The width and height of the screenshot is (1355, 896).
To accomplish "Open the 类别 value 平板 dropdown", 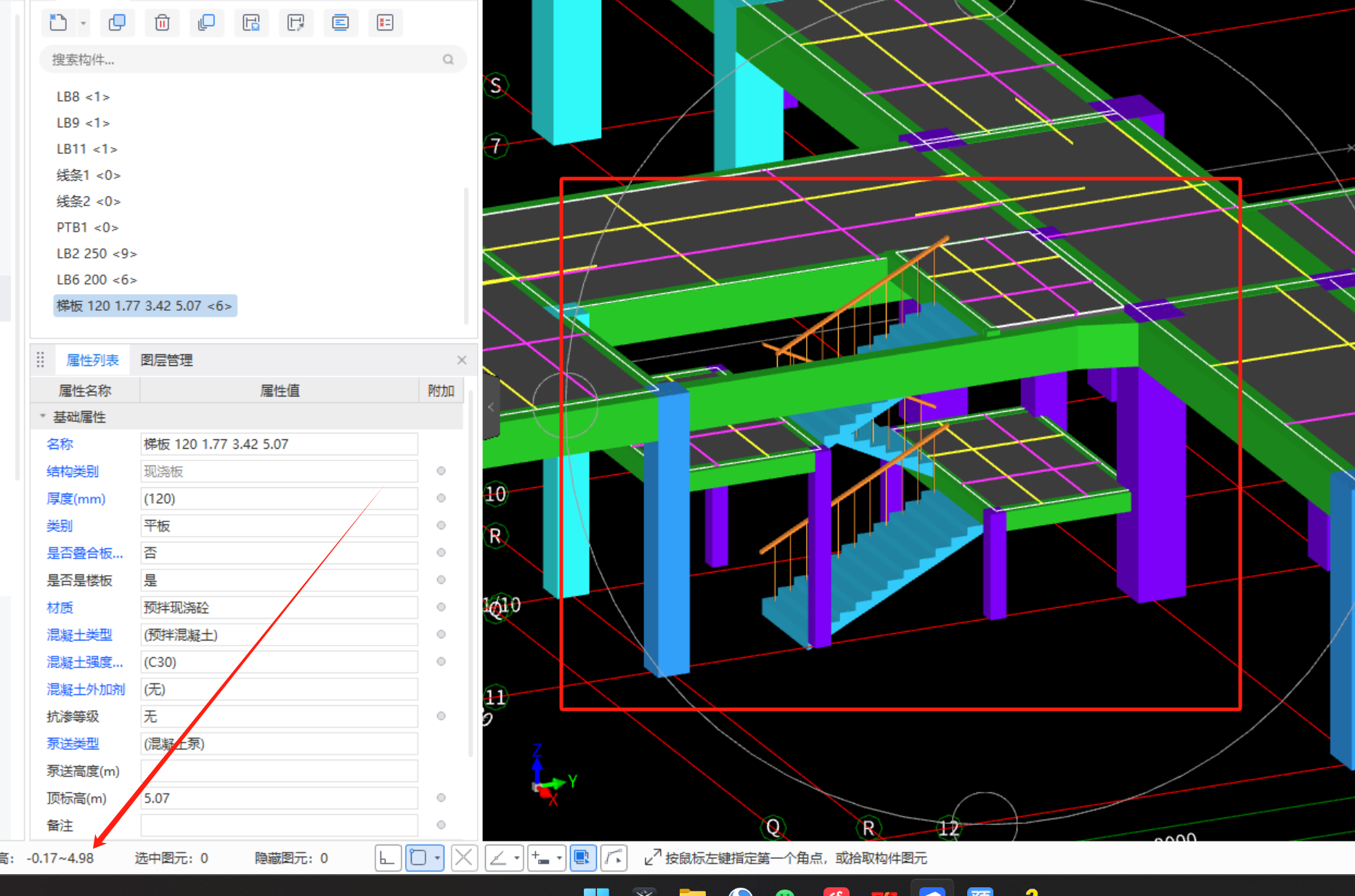I will pyautogui.click(x=279, y=526).
